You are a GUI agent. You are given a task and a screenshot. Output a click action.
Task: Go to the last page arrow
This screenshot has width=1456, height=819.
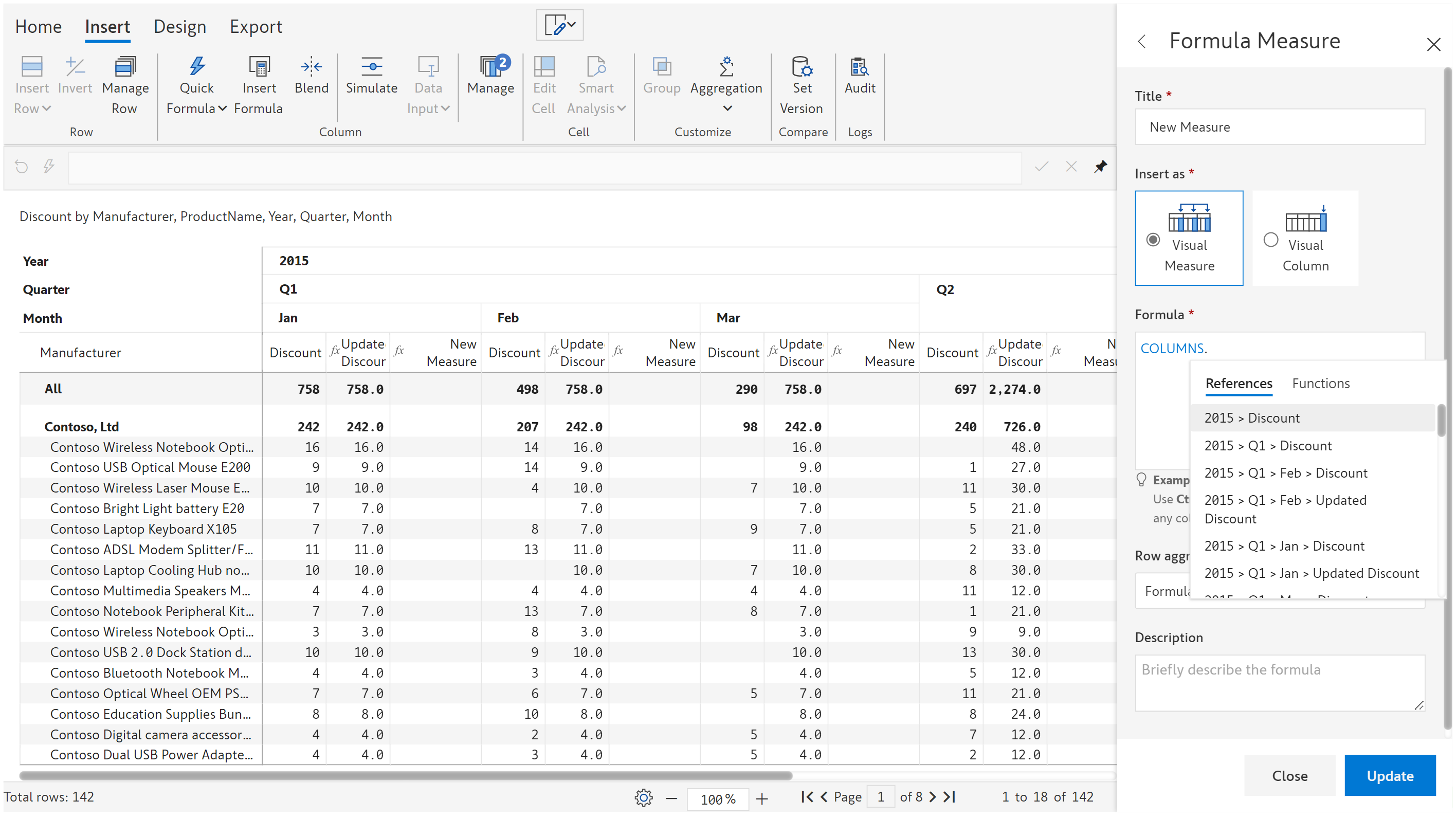[950, 797]
